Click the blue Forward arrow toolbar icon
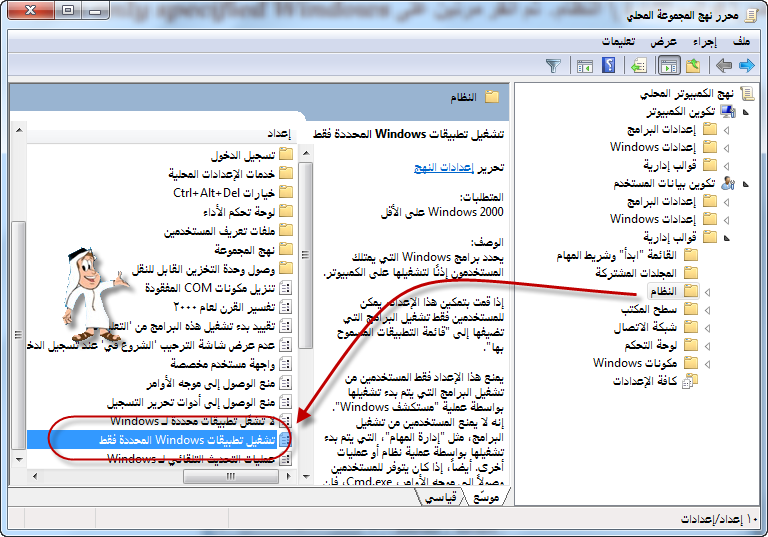Image resolution: width=768 pixels, height=537 pixels. (747, 65)
